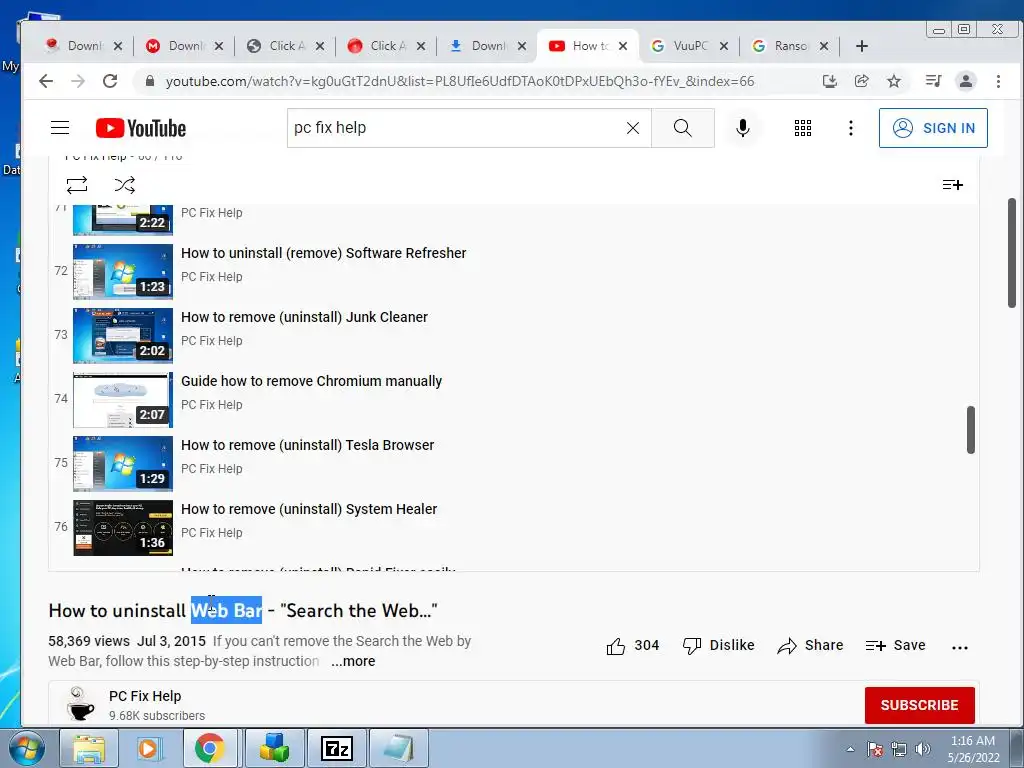Open the YouTube apps grid

[x=803, y=128]
